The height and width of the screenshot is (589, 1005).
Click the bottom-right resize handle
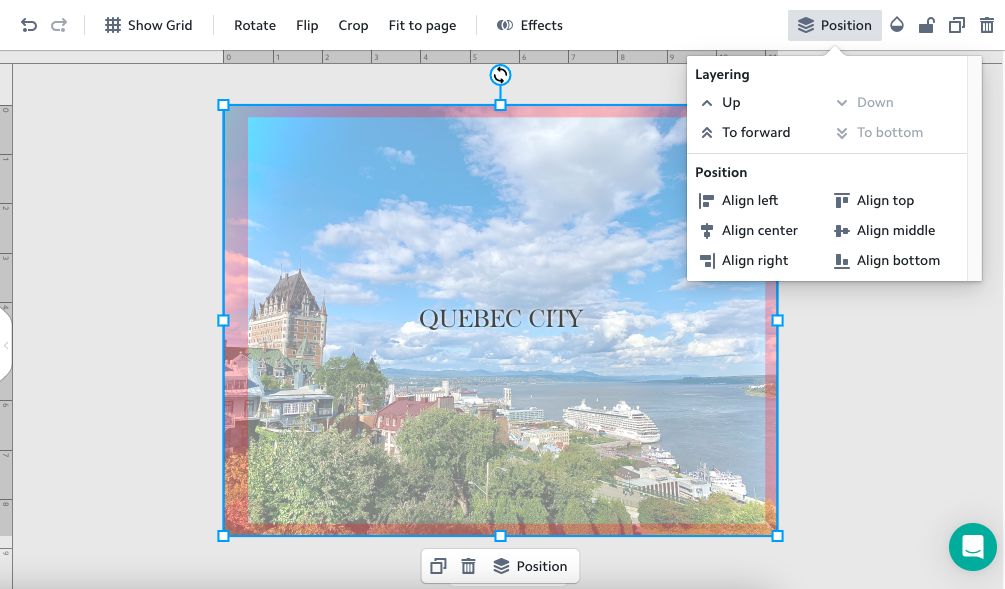tap(777, 536)
